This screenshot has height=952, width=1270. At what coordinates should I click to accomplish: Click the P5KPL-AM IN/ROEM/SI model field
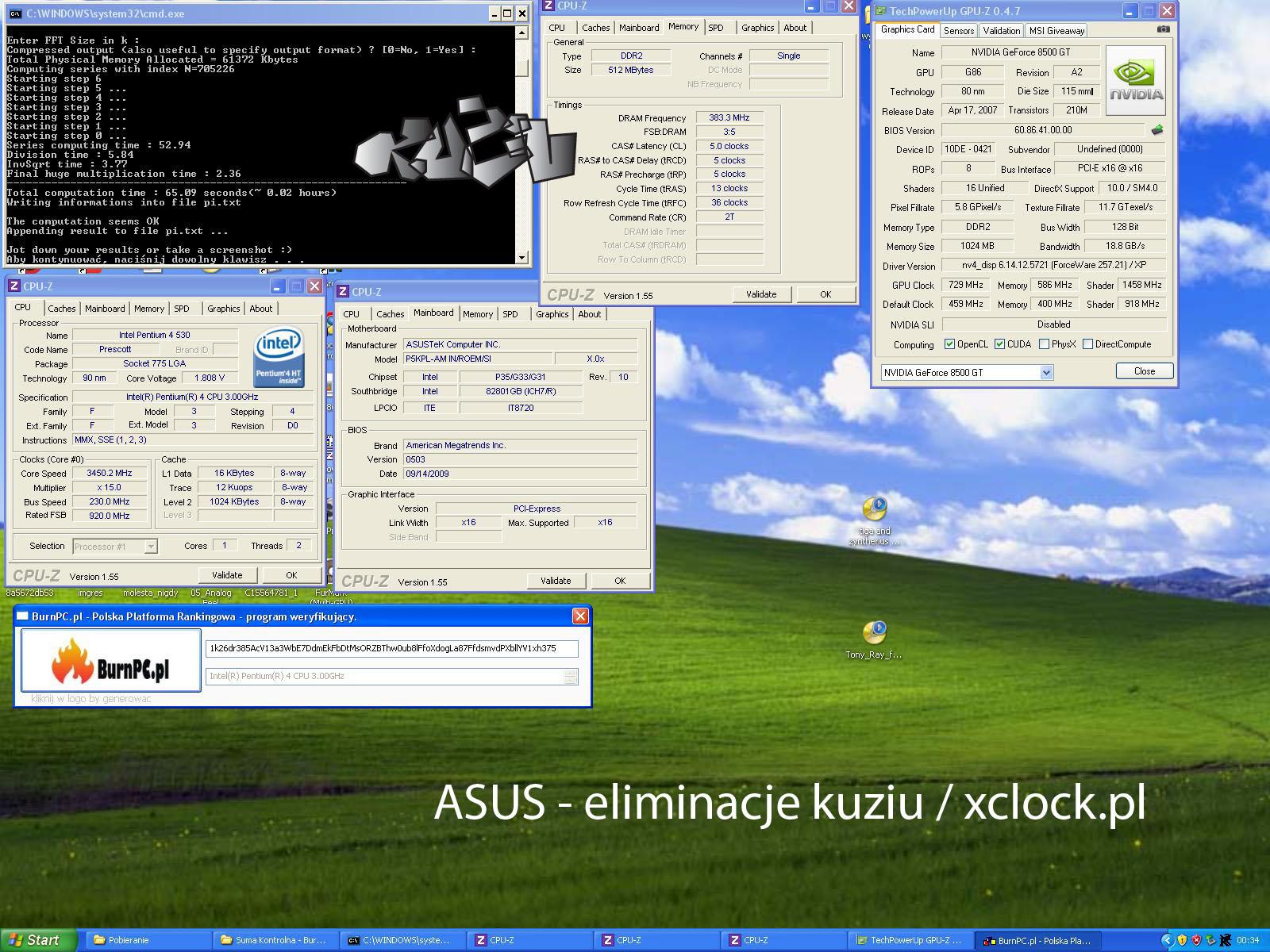click(x=478, y=359)
